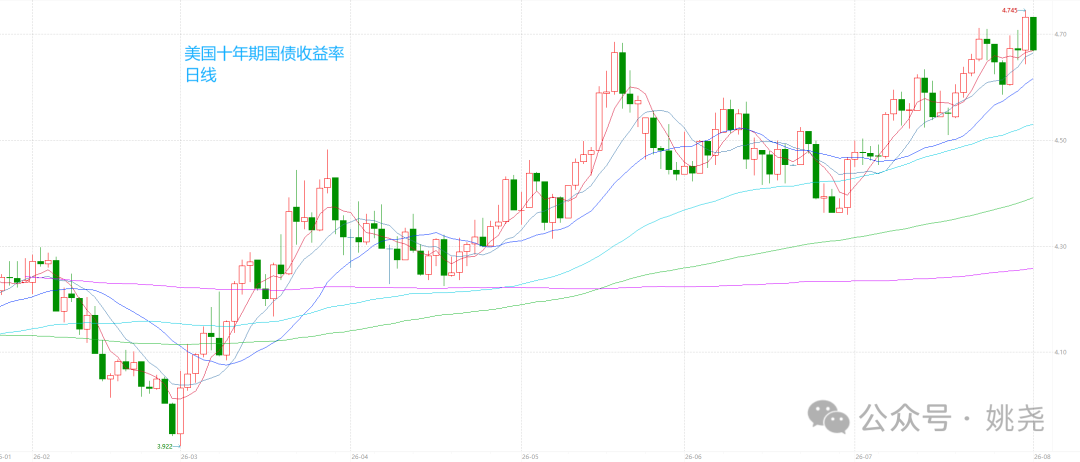Select the 4.50 y-axis value
1080x462 pixels.
pos(1059,140)
